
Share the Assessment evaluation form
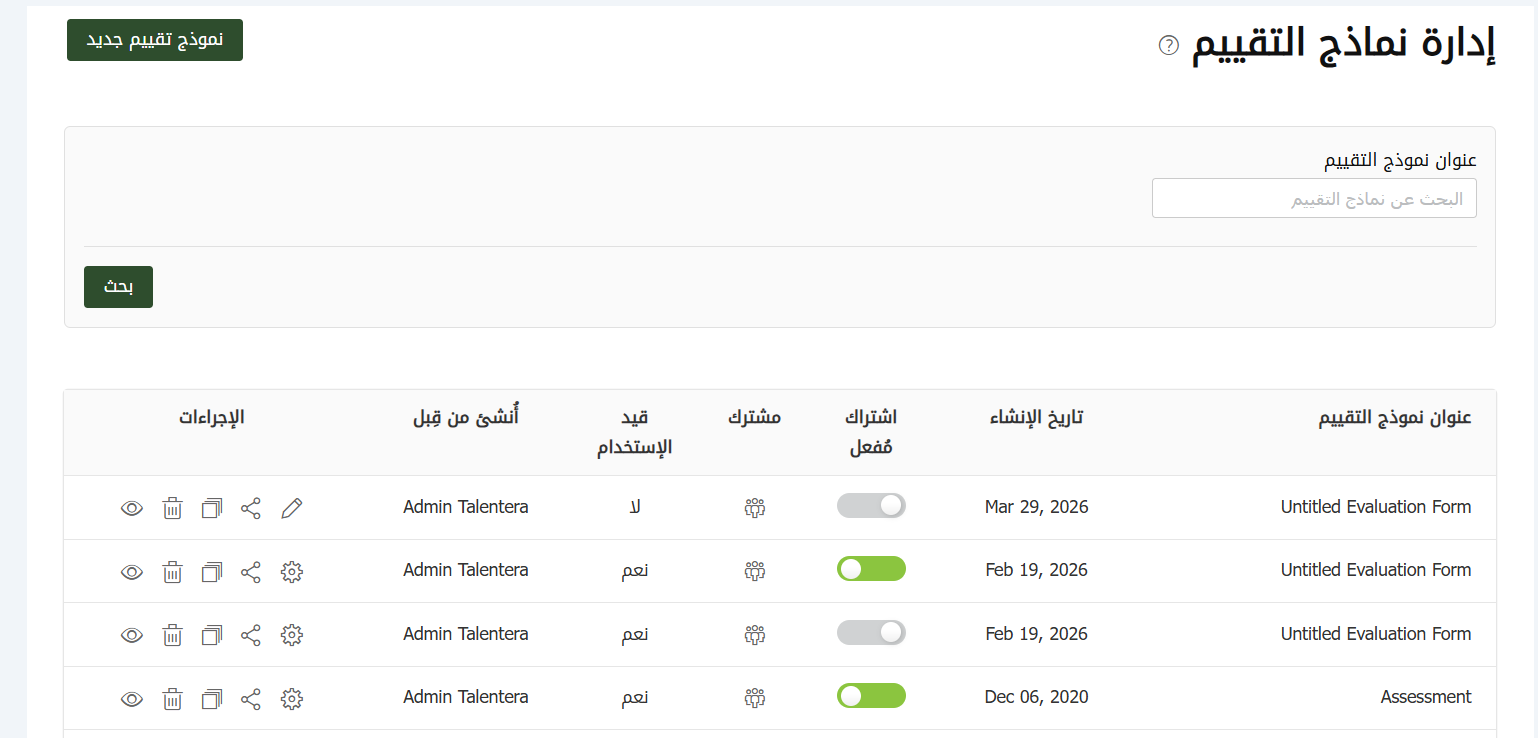pyautogui.click(x=251, y=698)
